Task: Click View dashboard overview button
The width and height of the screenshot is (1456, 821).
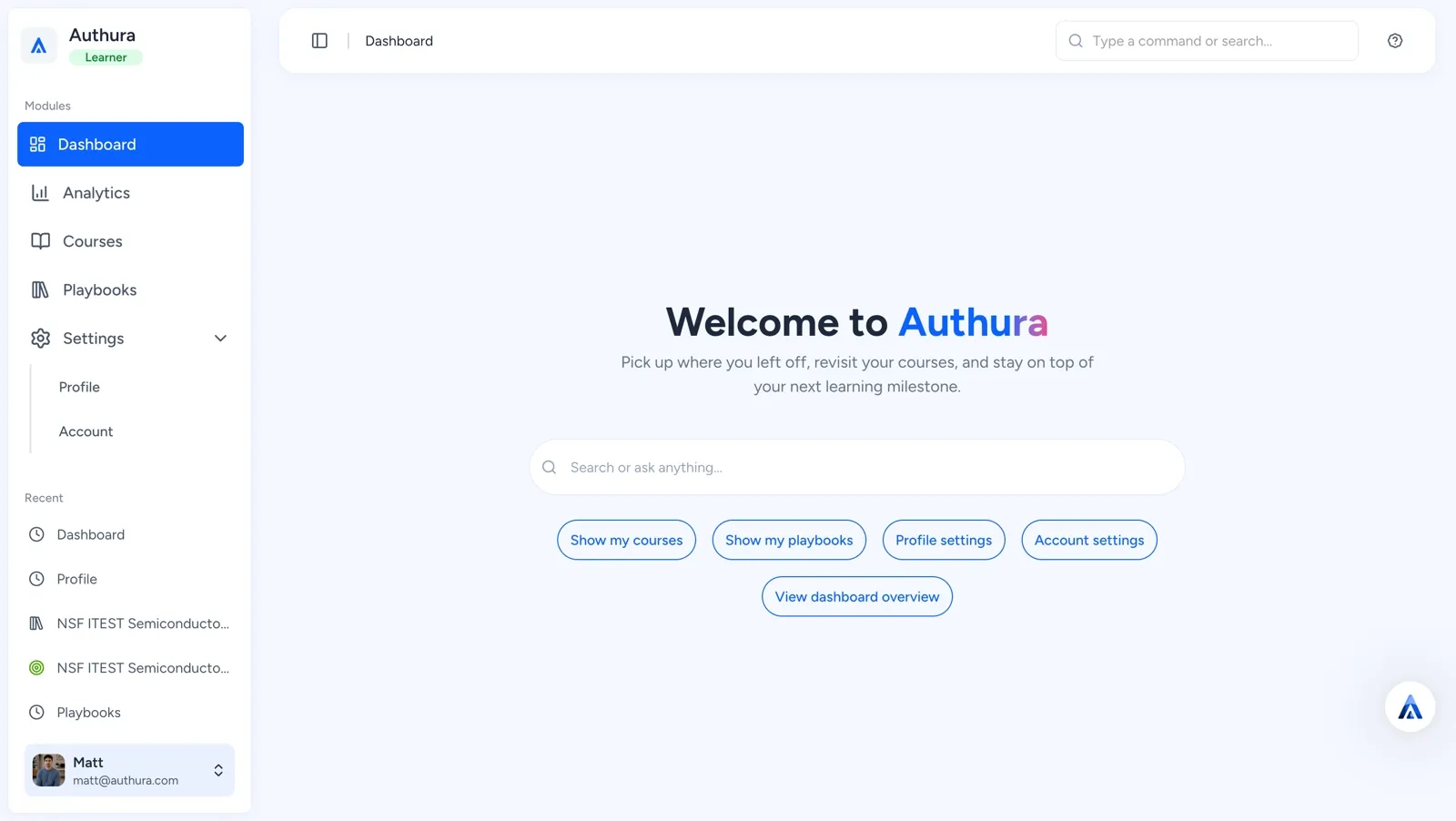Action: [857, 596]
